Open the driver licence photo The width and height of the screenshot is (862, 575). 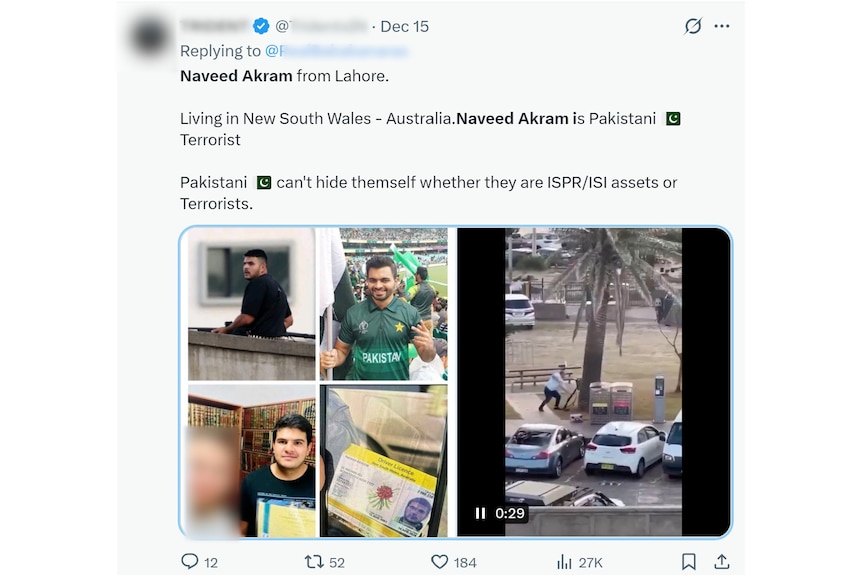tap(384, 461)
